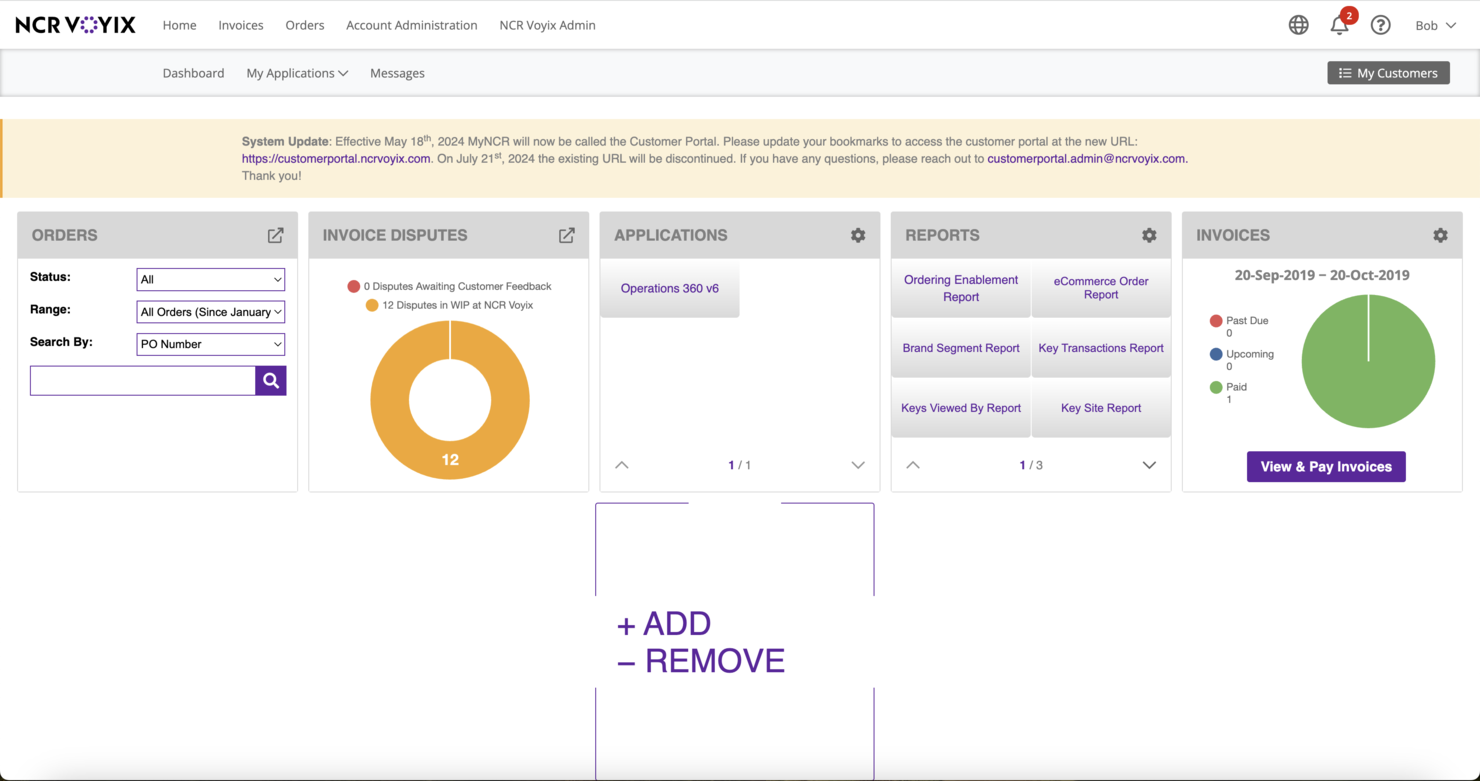Click the Reports page indicator 1 / 3
The image size is (1480, 781).
coord(1031,465)
